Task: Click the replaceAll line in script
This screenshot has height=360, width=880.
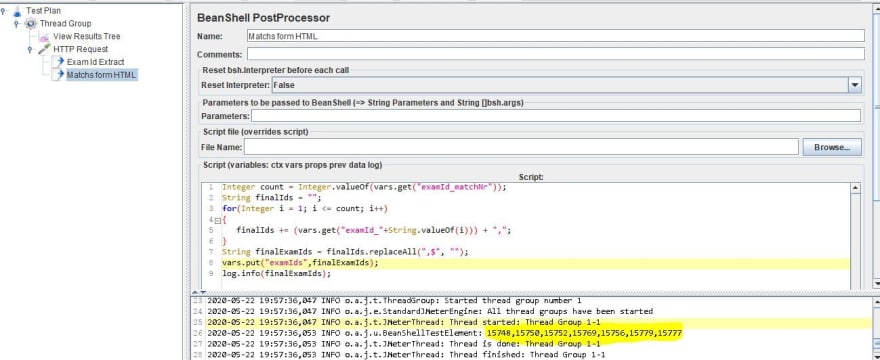Action: pos(345,252)
